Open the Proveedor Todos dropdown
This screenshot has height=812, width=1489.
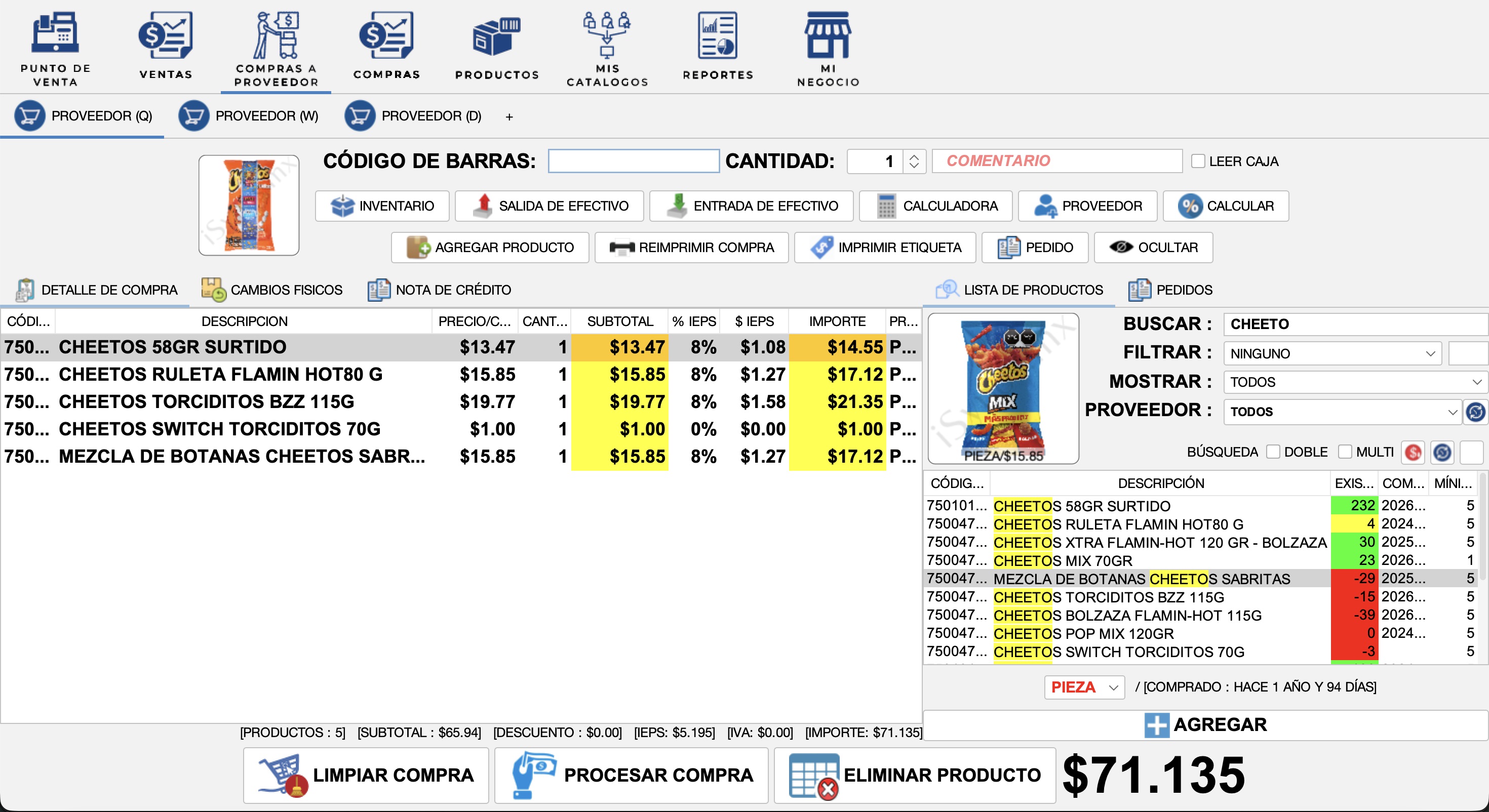point(1343,412)
